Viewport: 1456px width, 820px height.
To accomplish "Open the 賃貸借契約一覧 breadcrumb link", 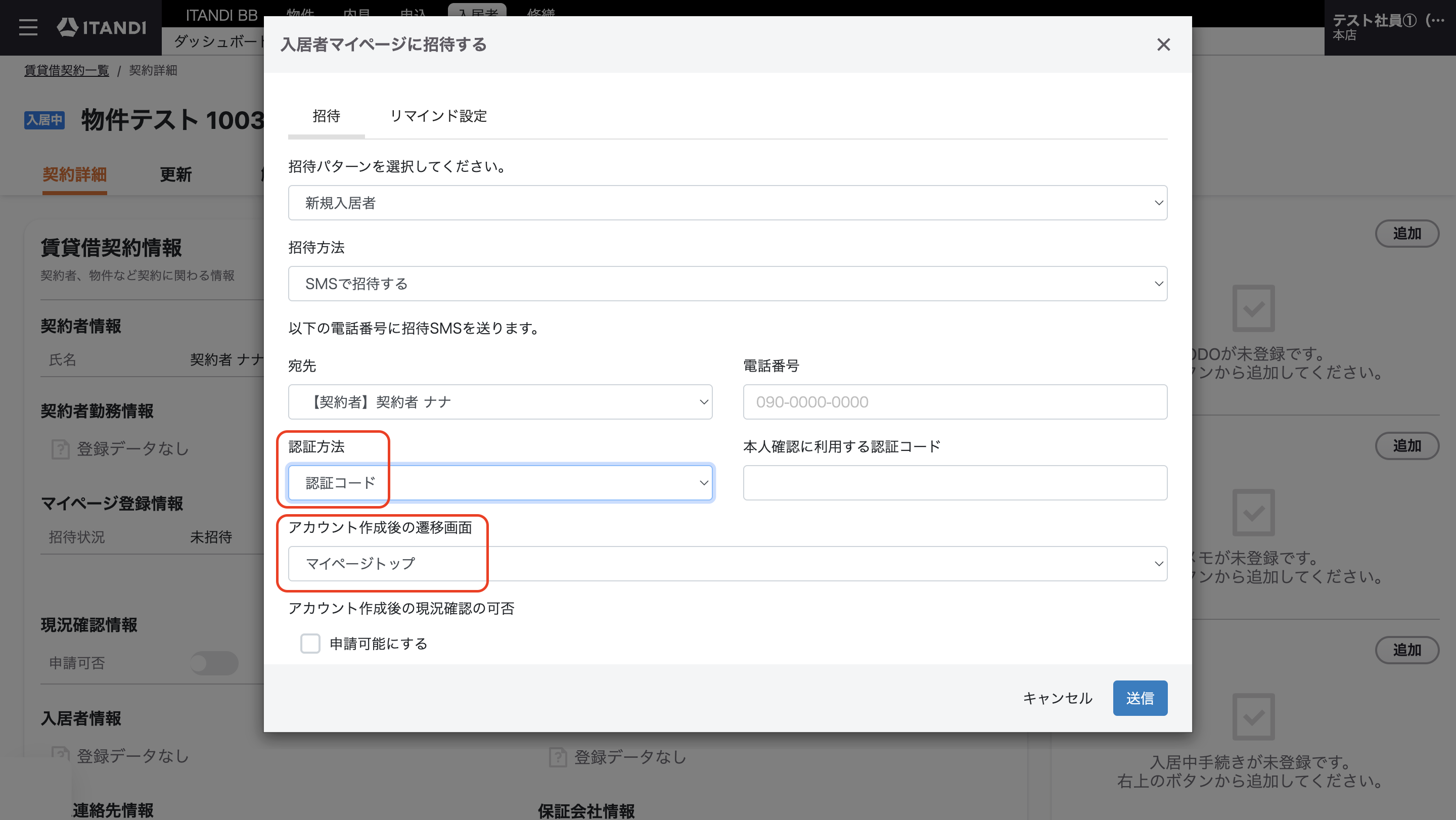I will pyautogui.click(x=67, y=71).
